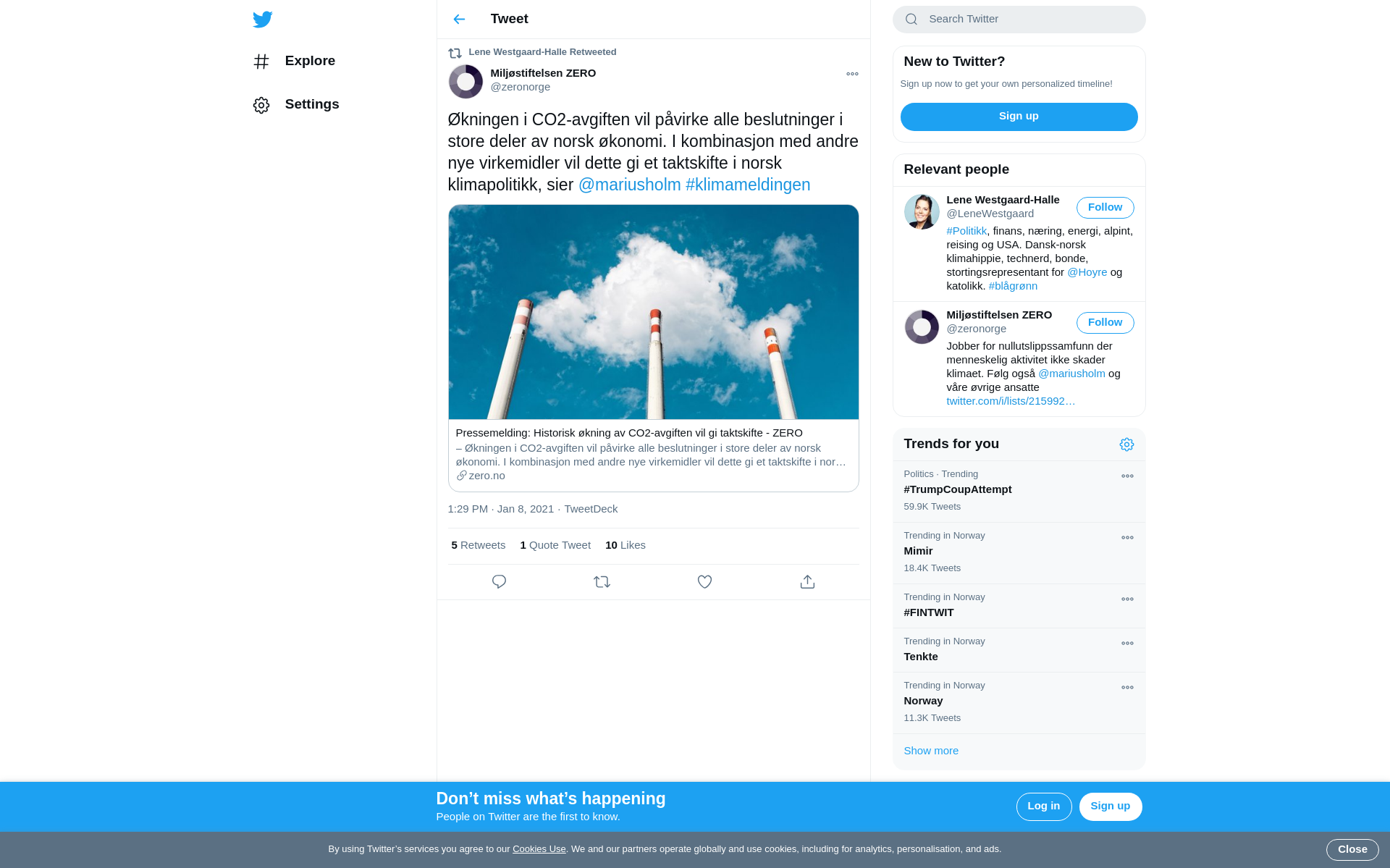
Task: Open the #blågrønn hashtag in Lene's bio
Action: [x=1013, y=286]
